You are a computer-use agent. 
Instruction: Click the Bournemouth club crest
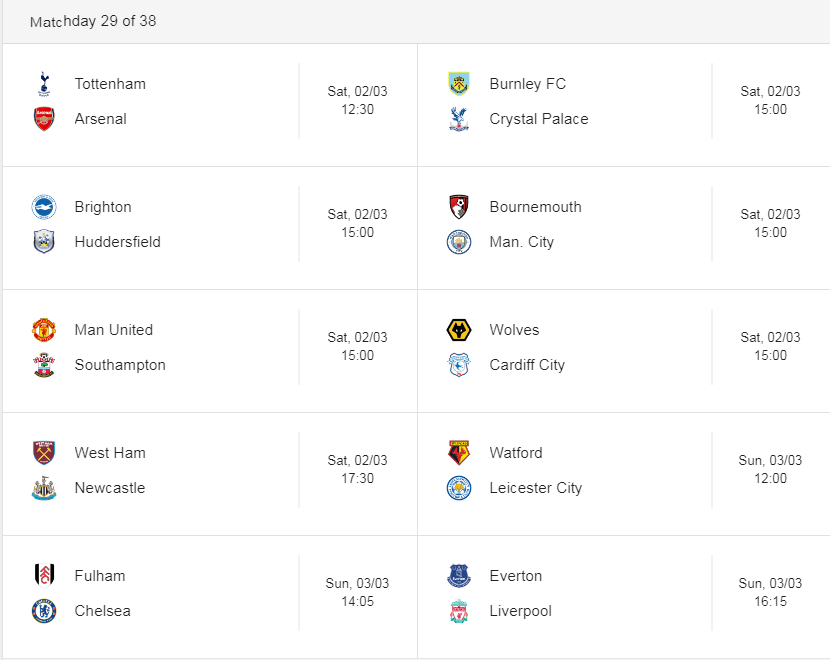pos(459,207)
